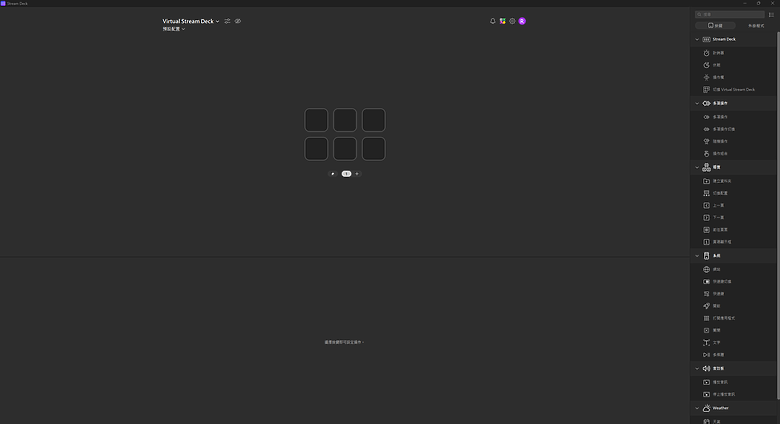
Task: Select the Stop Audio soundboard action
Action: coord(734,394)
